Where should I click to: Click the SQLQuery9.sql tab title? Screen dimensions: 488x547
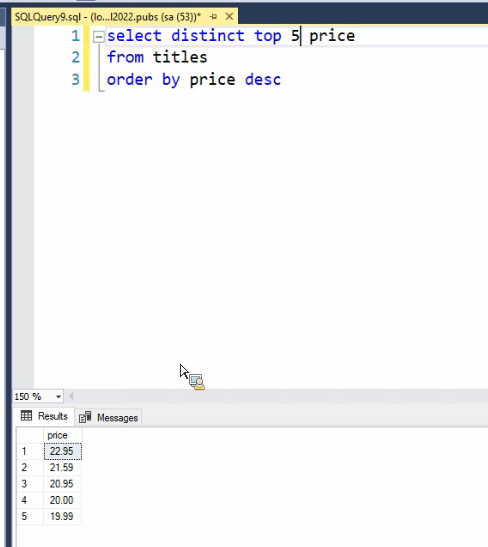(x=108, y=17)
